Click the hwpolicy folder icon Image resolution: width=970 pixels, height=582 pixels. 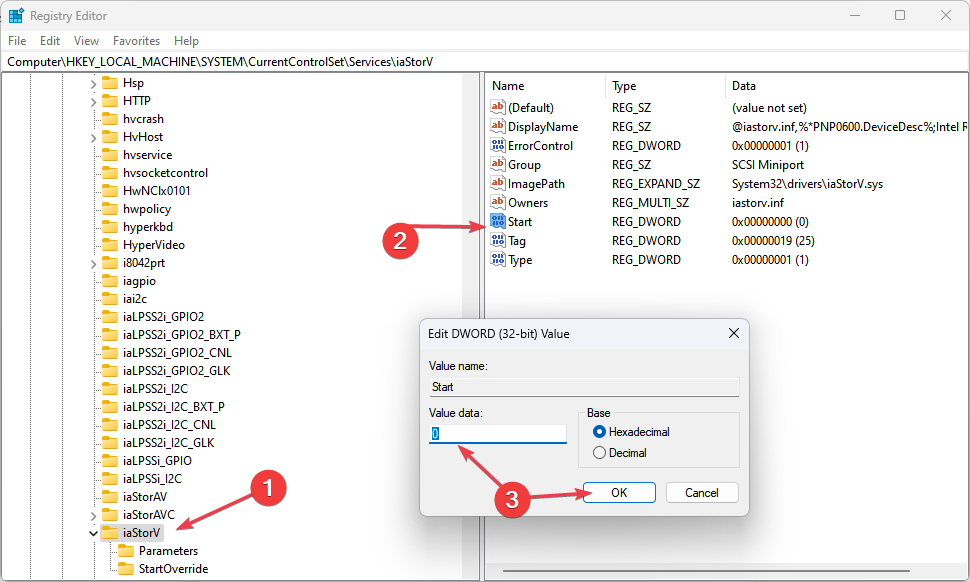[109, 208]
